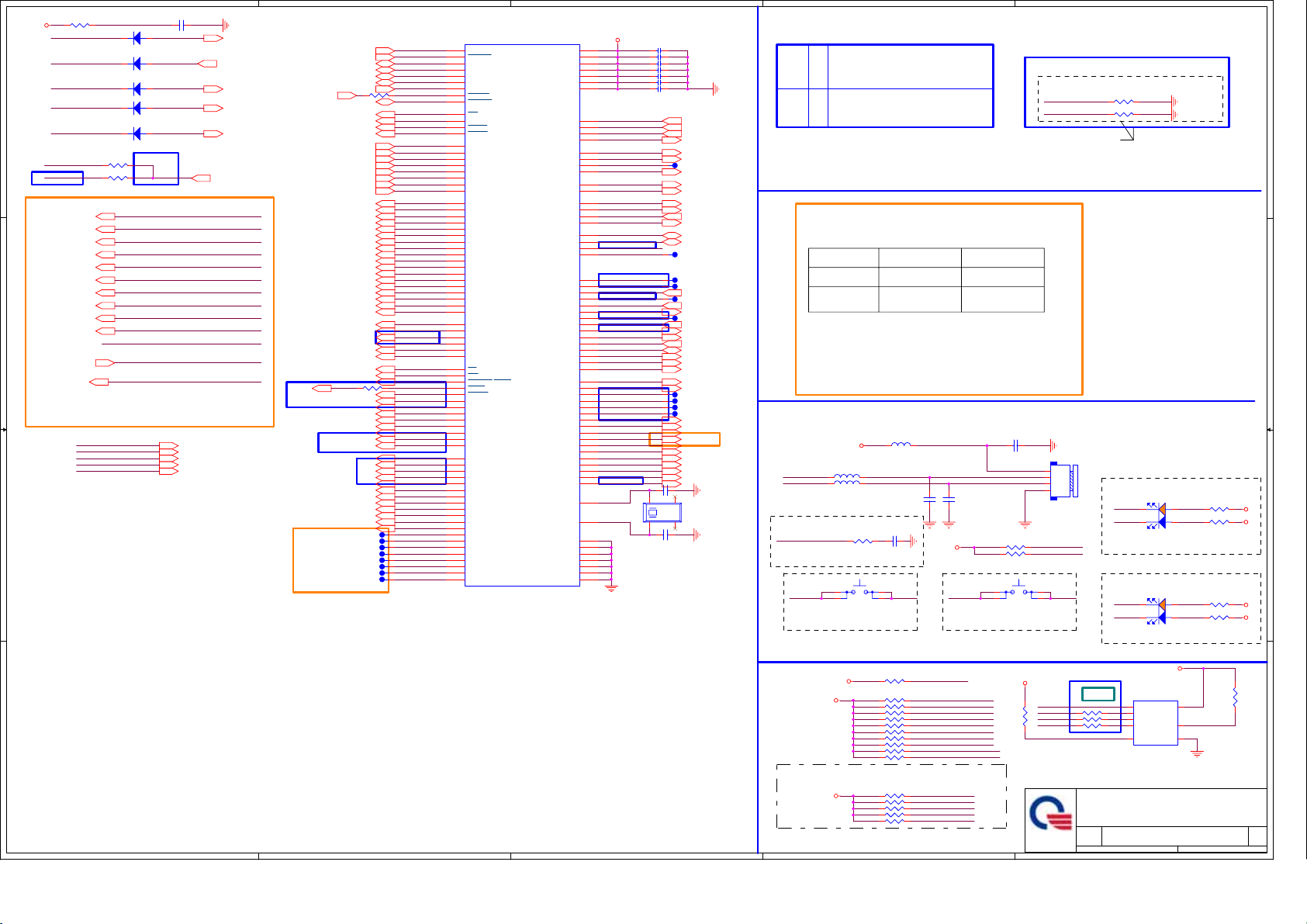Select the teal rectangle inside the blue box

coord(1098,694)
